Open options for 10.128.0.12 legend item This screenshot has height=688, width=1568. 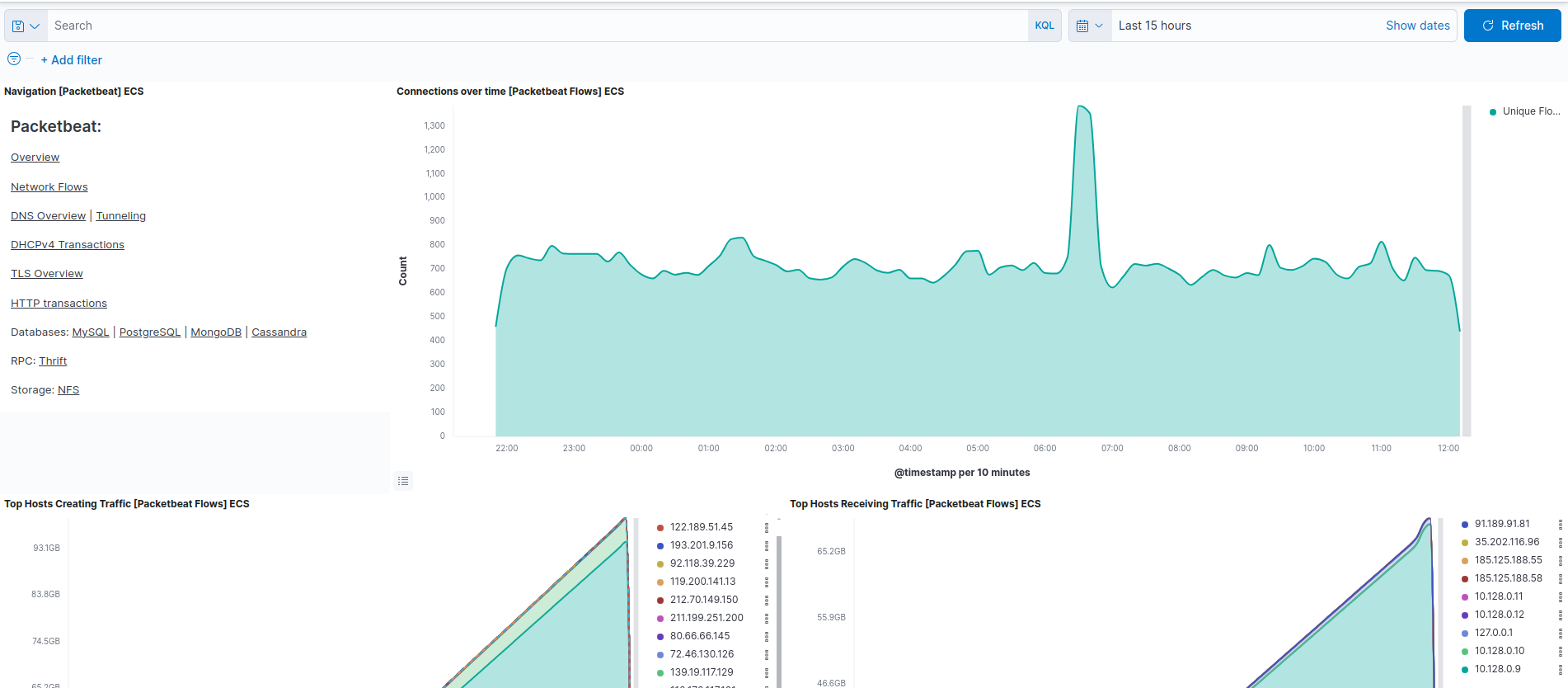tap(1561, 615)
